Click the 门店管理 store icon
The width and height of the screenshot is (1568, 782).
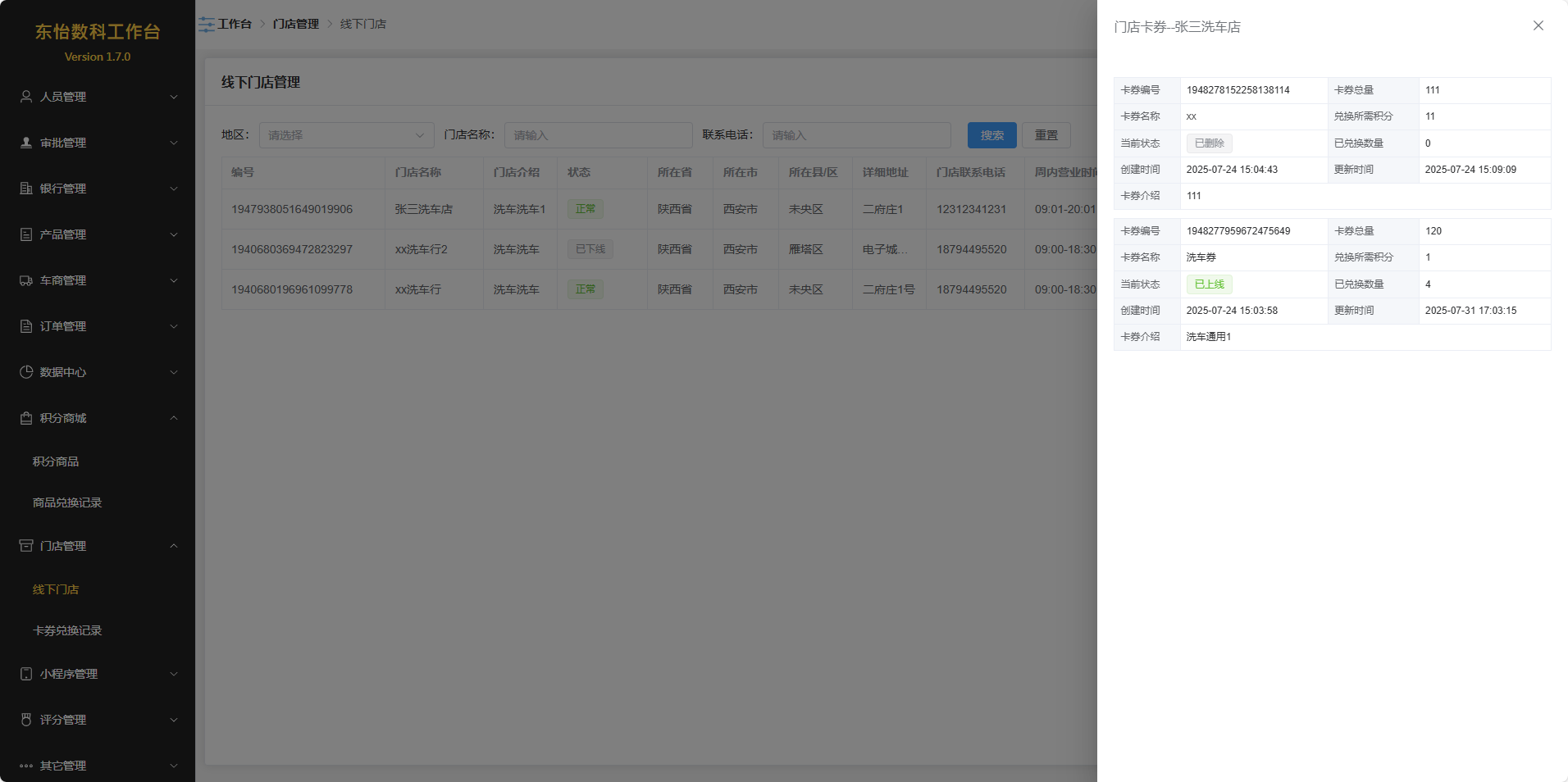[26, 546]
